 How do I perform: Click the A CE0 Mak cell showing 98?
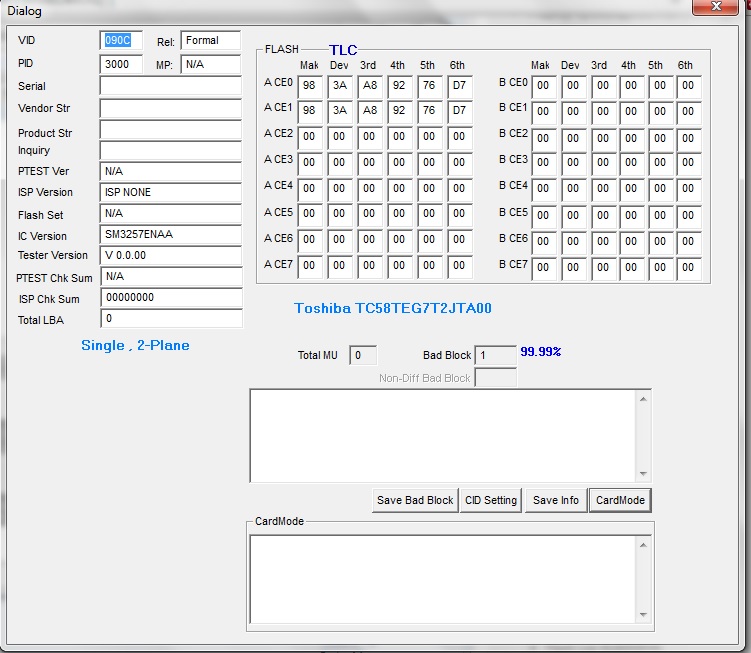tap(310, 87)
